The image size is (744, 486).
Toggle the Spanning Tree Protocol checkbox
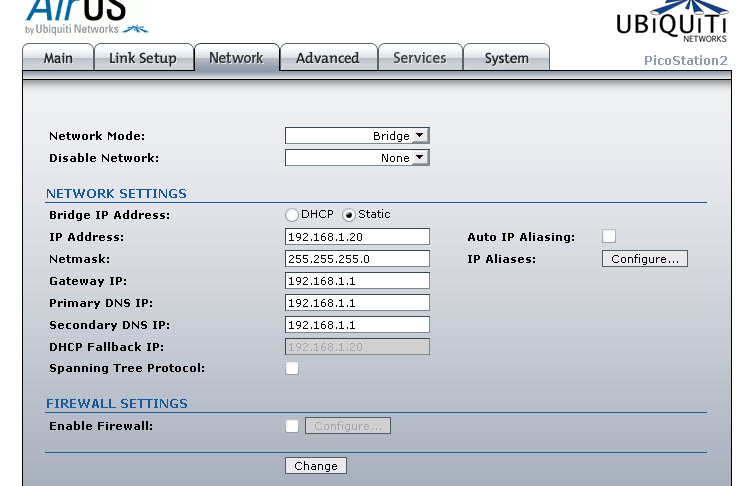[x=292, y=368]
